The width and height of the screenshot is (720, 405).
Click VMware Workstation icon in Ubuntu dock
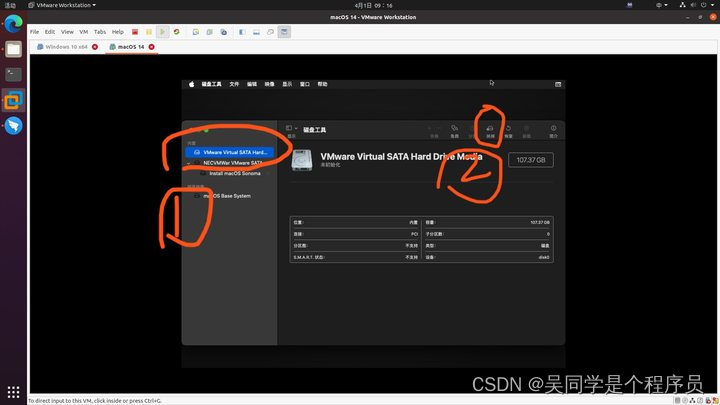coord(13,100)
